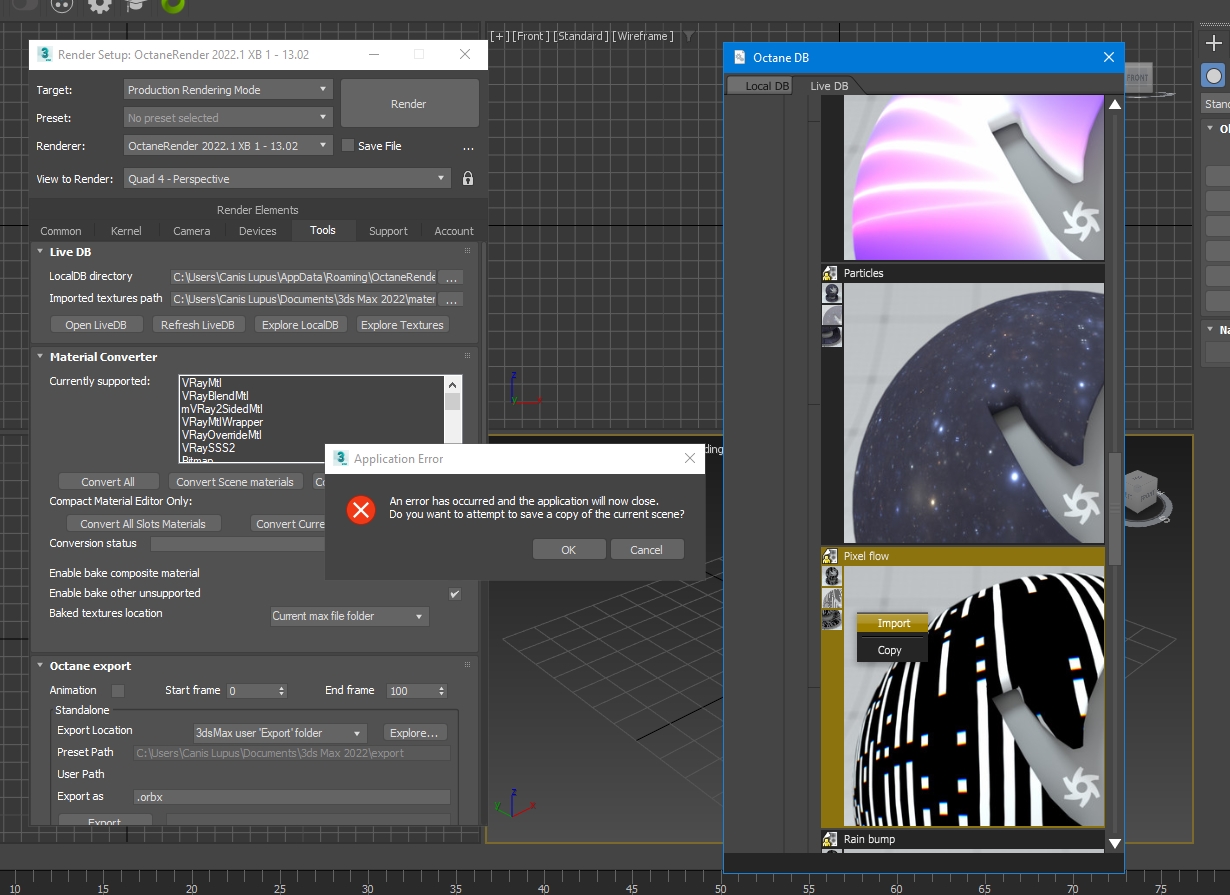Open the Account tab

pyautogui.click(x=454, y=231)
